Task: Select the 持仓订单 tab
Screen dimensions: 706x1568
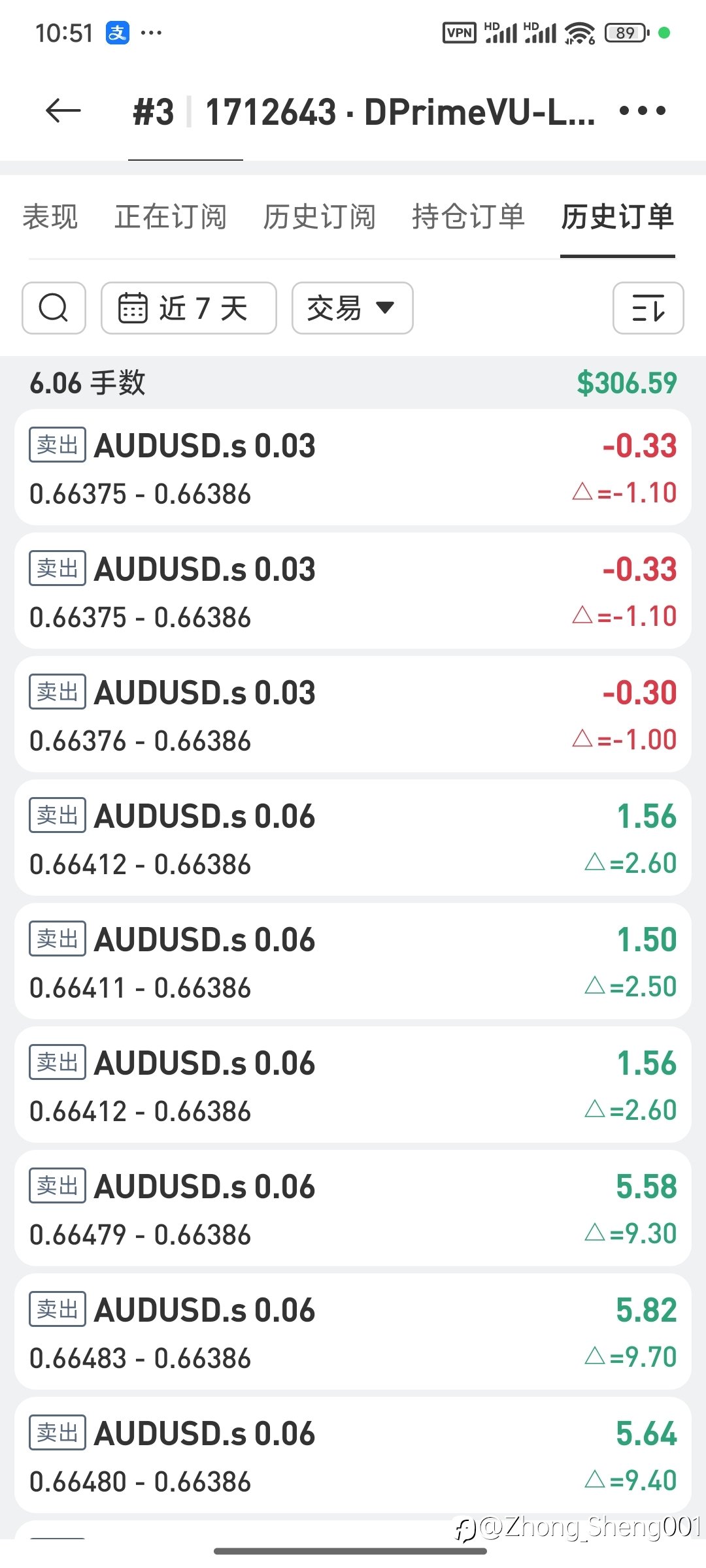Action: click(x=469, y=217)
